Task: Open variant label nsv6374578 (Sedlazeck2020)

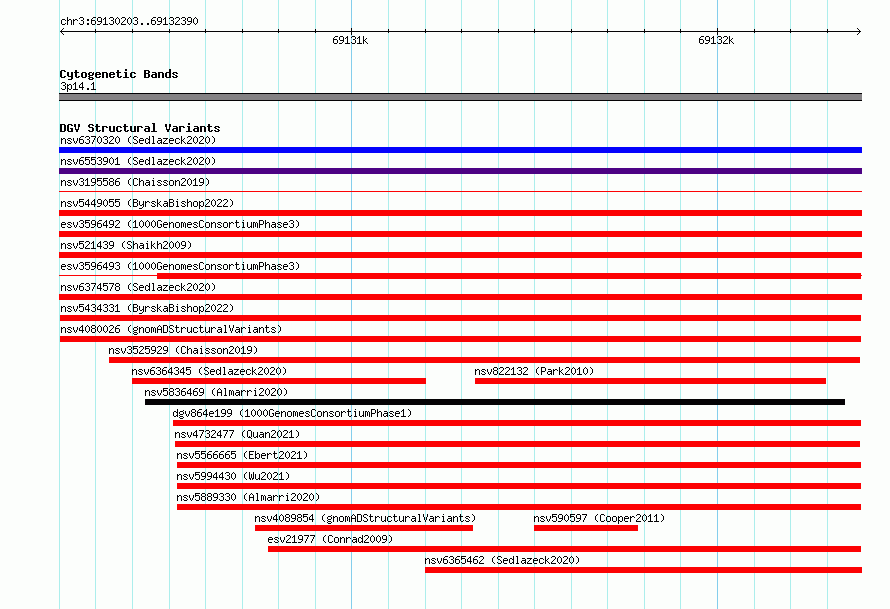Action: coord(138,287)
